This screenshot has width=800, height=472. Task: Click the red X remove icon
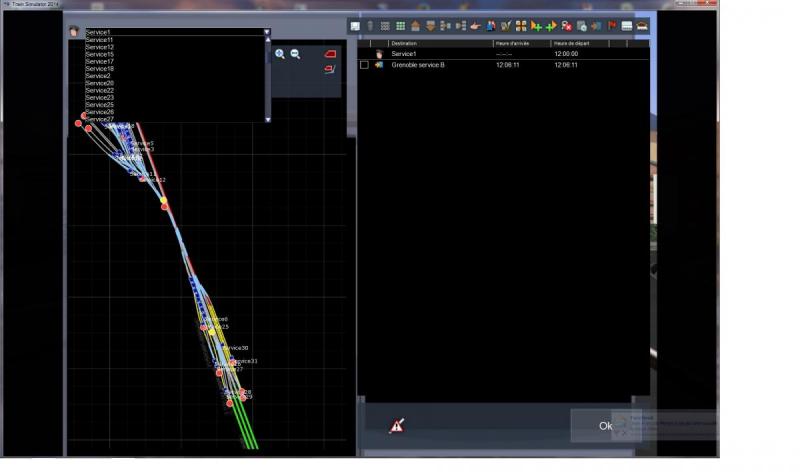[566, 26]
